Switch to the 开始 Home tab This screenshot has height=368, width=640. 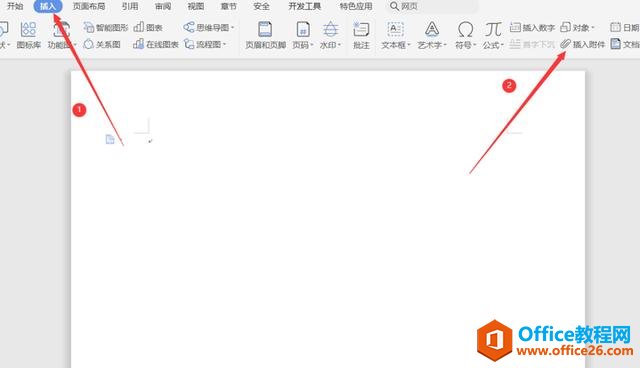(x=15, y=6)
